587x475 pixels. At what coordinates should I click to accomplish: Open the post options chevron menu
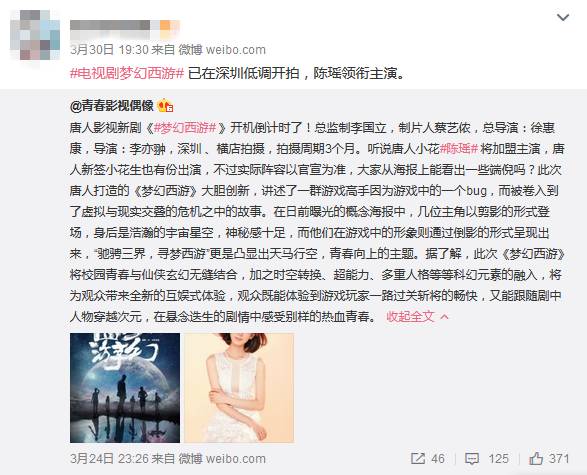tap(563, 17)
